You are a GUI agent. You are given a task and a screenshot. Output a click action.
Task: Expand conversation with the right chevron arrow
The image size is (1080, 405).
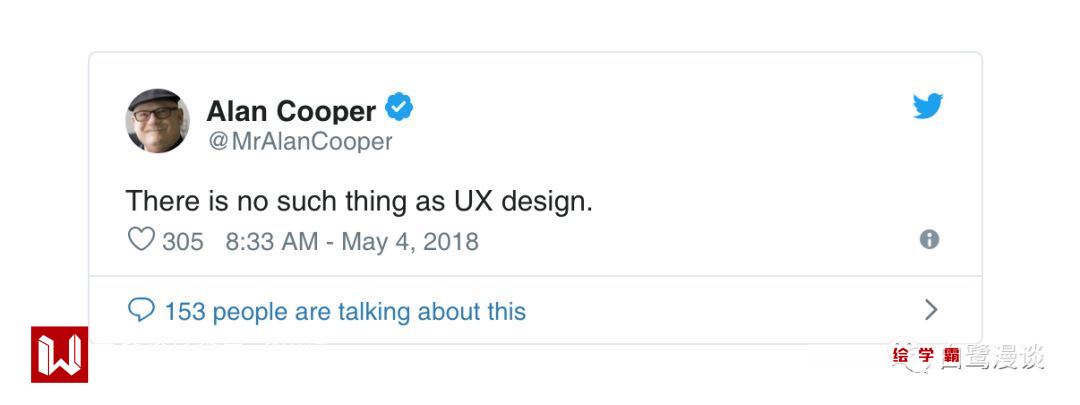[931, 310]
